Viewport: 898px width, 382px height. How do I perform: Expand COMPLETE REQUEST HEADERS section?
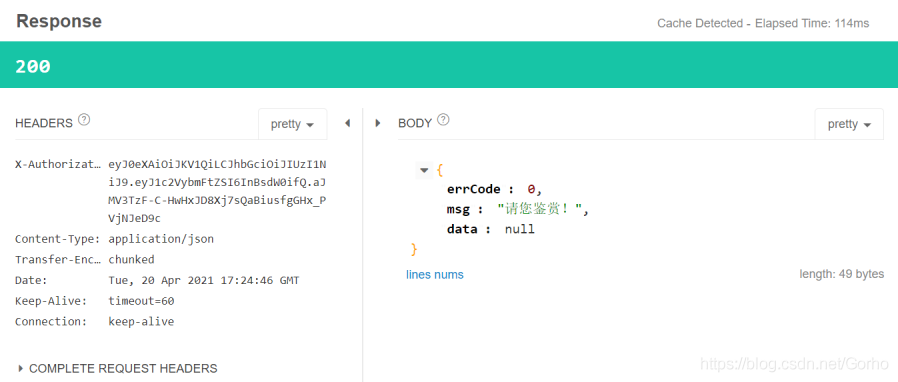click(117, 368)
